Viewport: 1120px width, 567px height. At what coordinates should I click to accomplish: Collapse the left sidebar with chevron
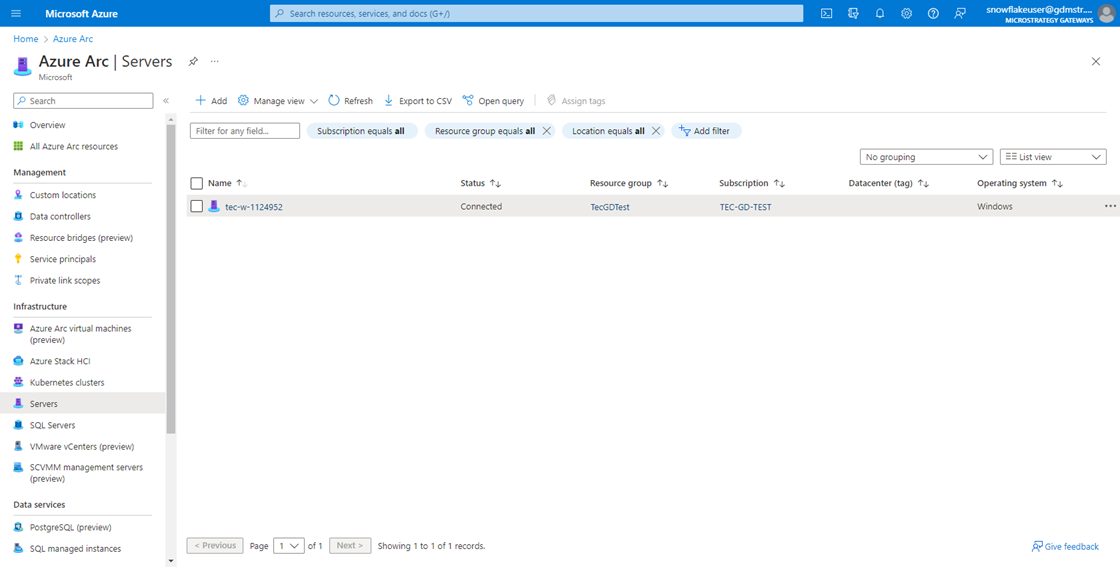[166, 101]
